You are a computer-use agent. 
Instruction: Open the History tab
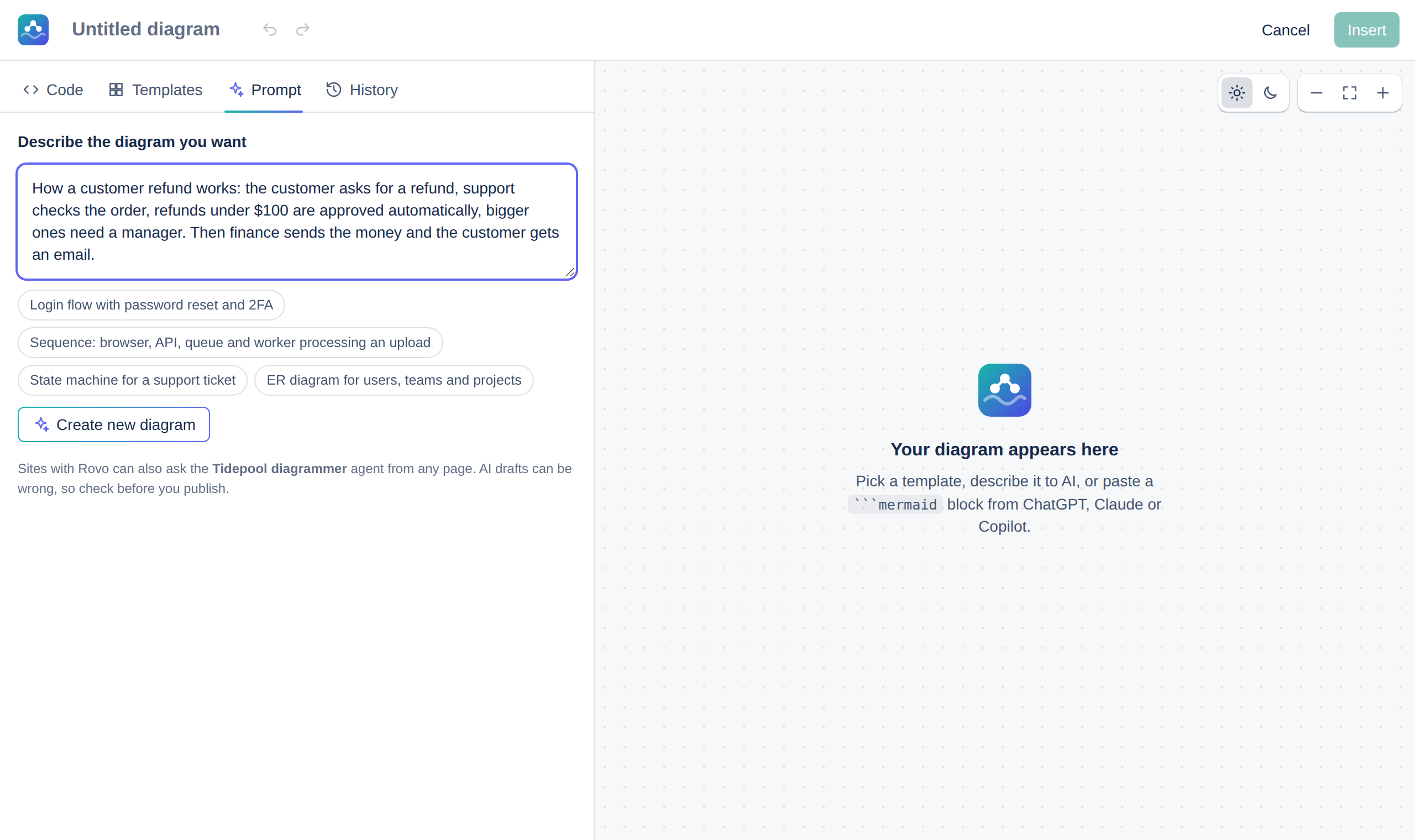pos(362,90)
